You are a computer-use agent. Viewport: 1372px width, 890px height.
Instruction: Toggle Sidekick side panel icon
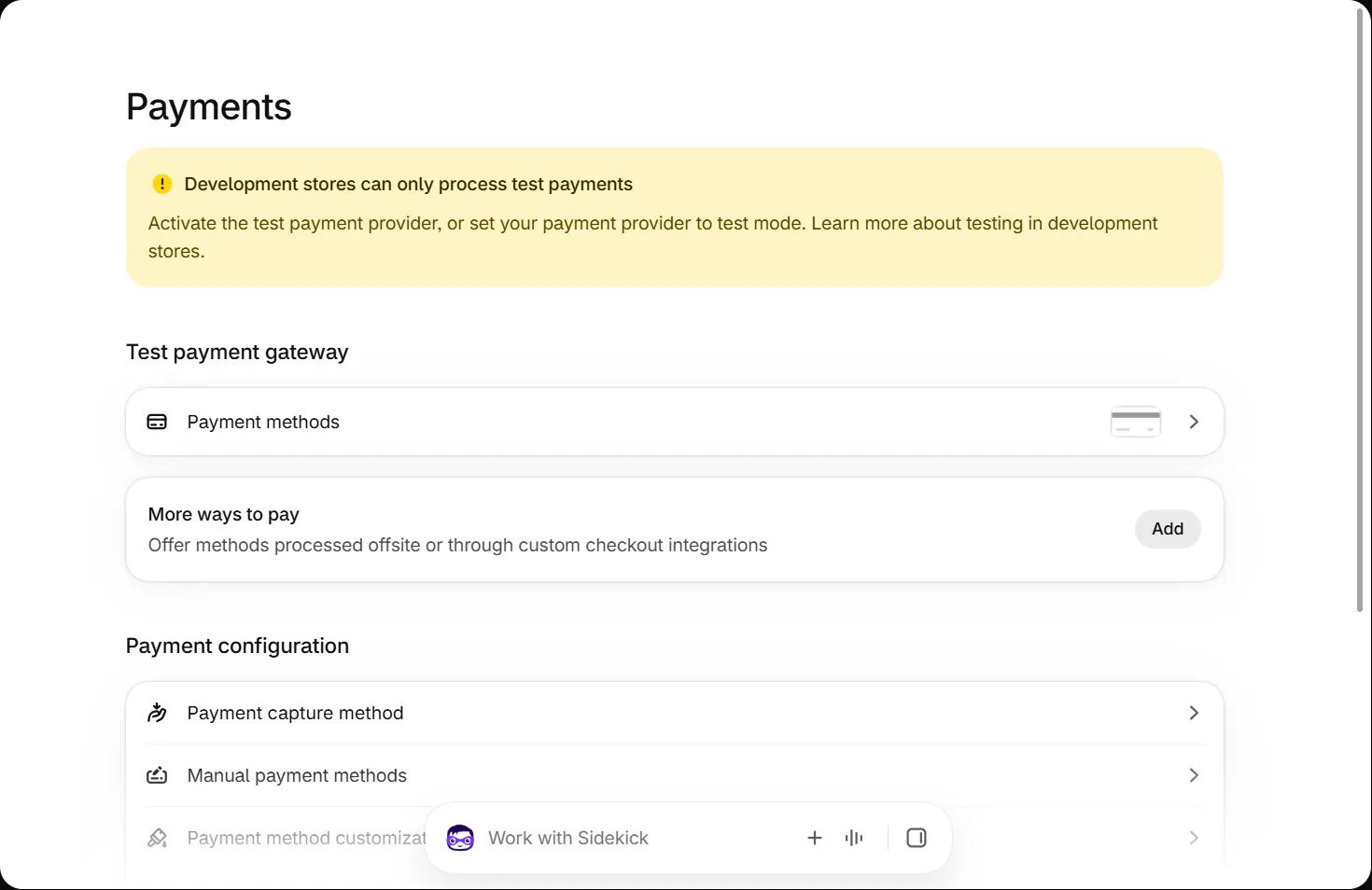(x=917, y=838)
